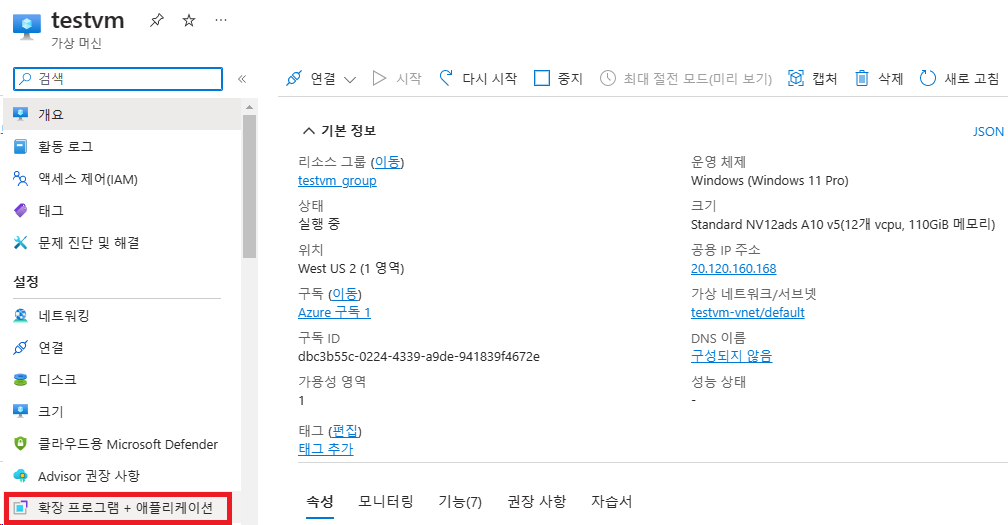The width and height of the screenshot is (1008, 525).
Task: Click 이동 link next to 구독
Action: click(x=345, y=294)
